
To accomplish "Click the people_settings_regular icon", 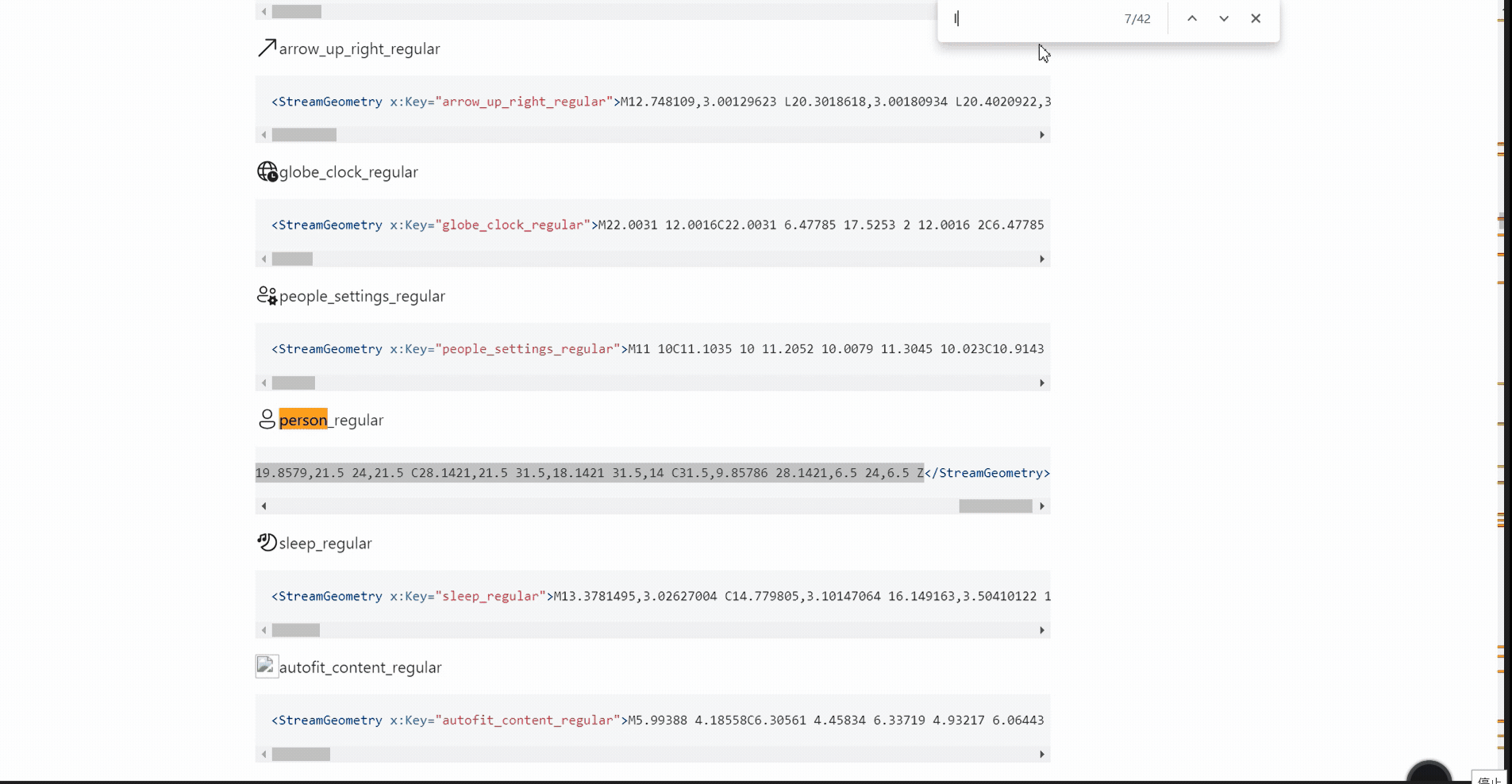I will click(267, 296).
